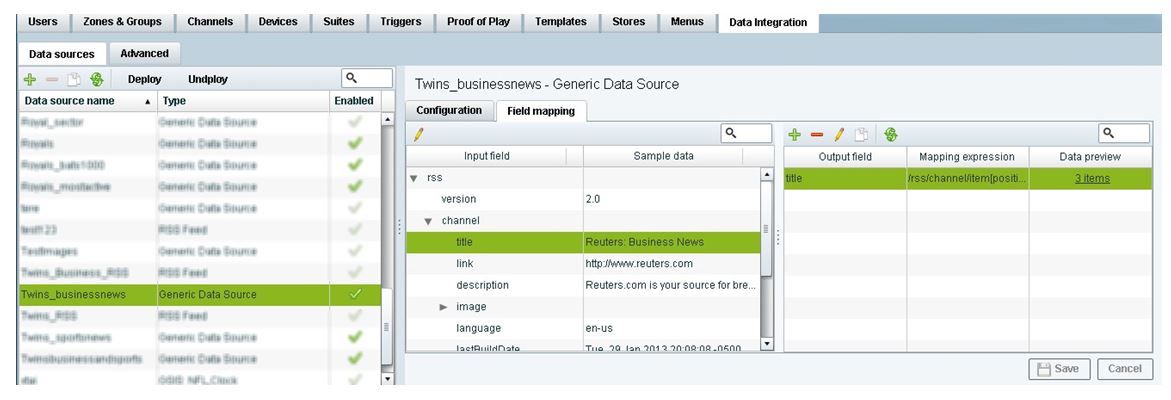Click the Mapping expression column header
Image resolution: width=1171 pixels, height=400 pixels.
(967, 157)
